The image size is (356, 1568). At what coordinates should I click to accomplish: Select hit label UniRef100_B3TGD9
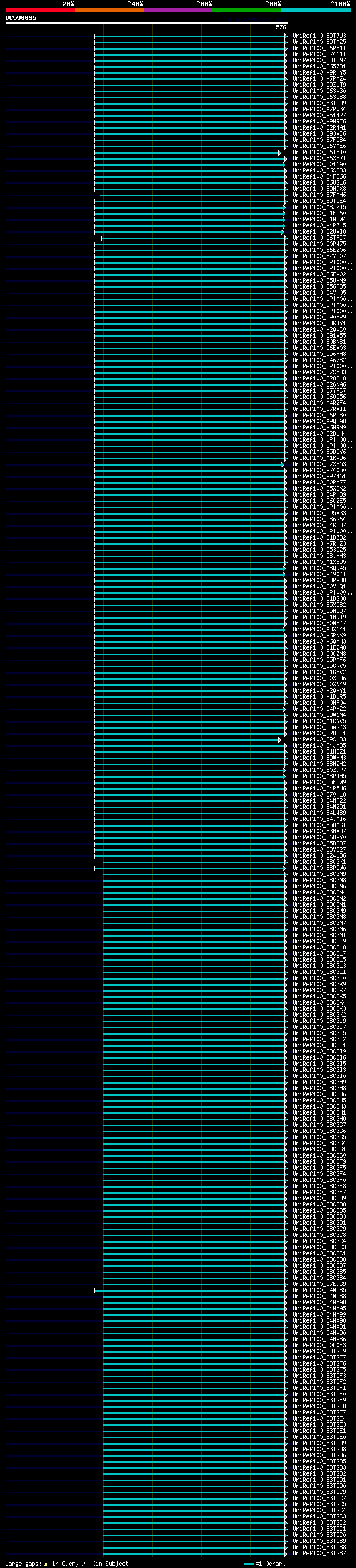[319, 1443]
